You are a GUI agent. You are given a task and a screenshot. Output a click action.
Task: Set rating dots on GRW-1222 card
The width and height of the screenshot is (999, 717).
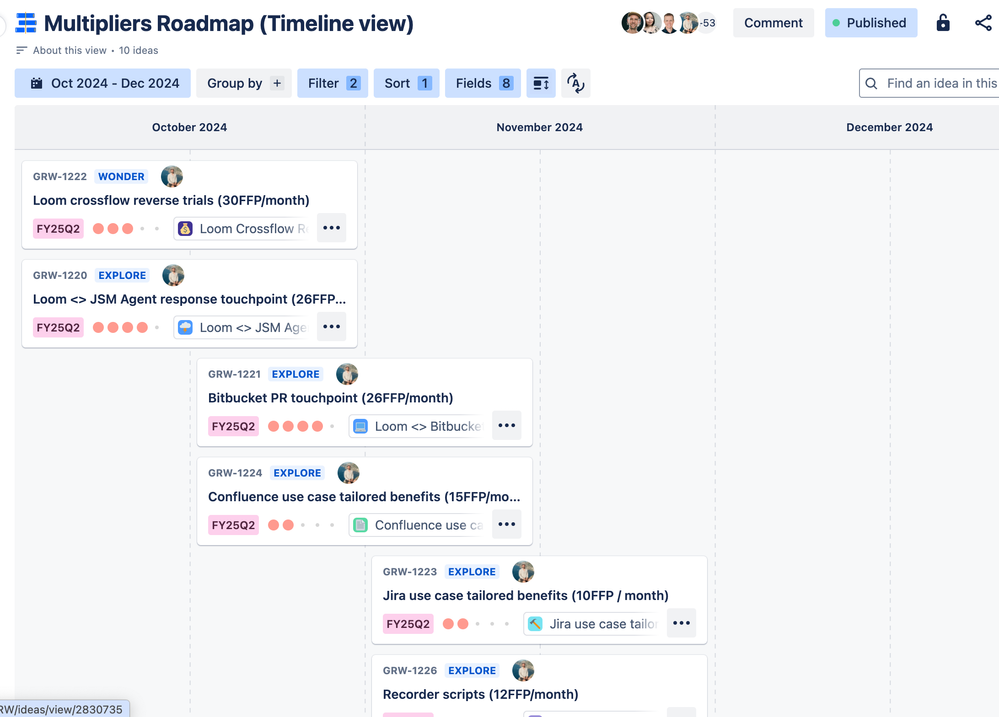126,229
